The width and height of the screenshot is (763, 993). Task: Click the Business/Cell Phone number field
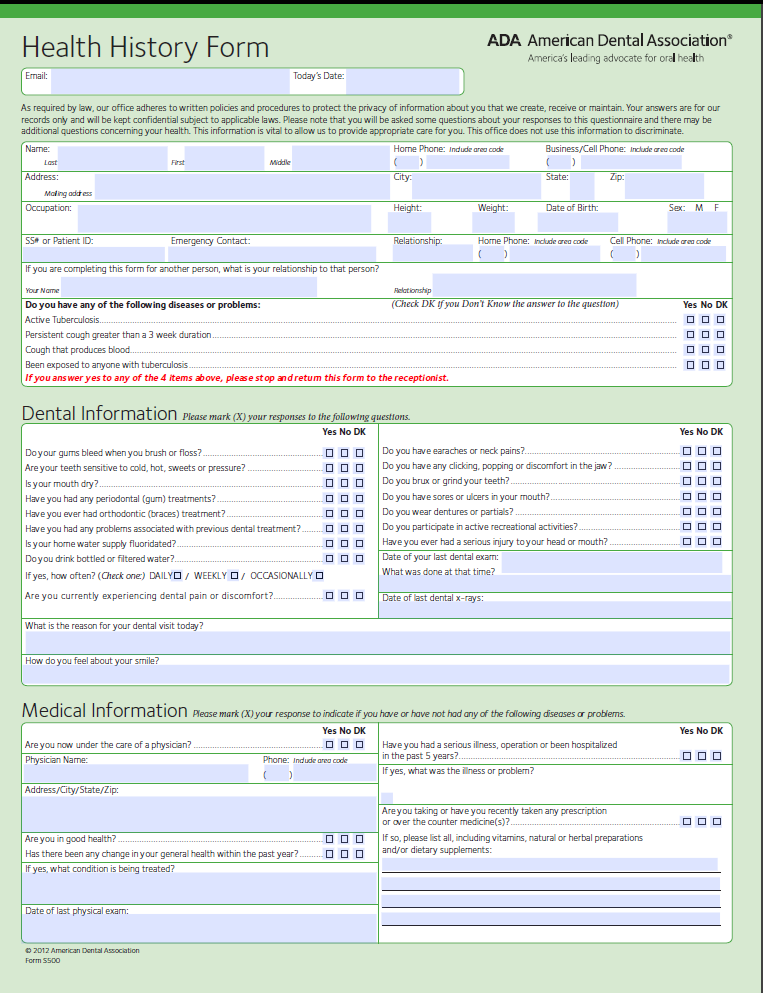pos(631,162)
